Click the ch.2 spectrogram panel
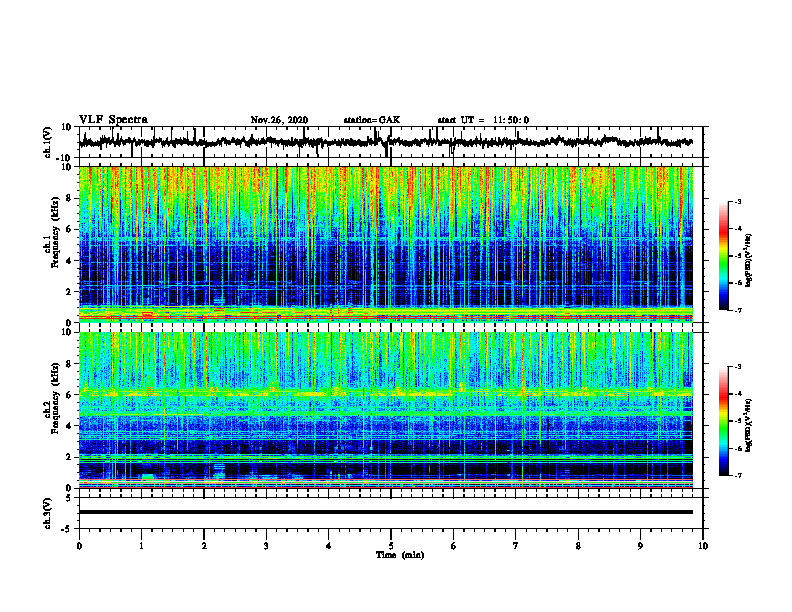Image resolution: width=792 pixels, height=612 pixels. tap(385, 410)
